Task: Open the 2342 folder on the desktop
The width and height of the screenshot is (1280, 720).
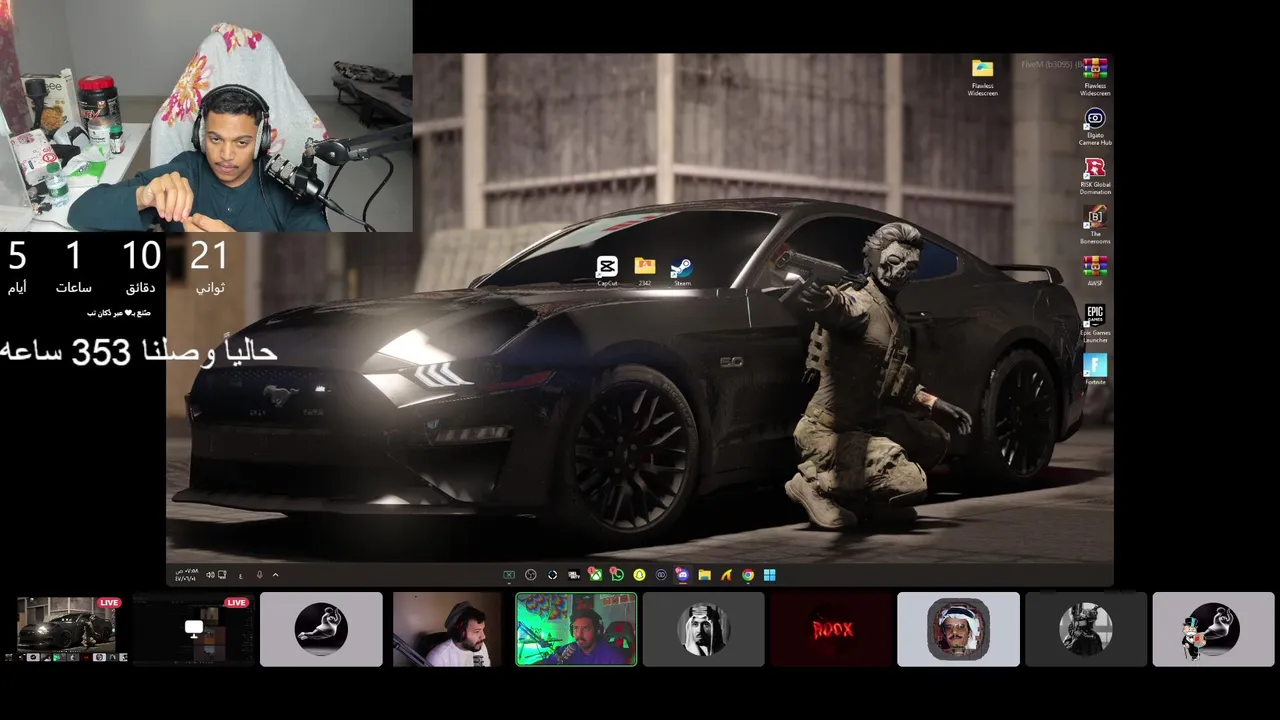Action: point(645,270)
